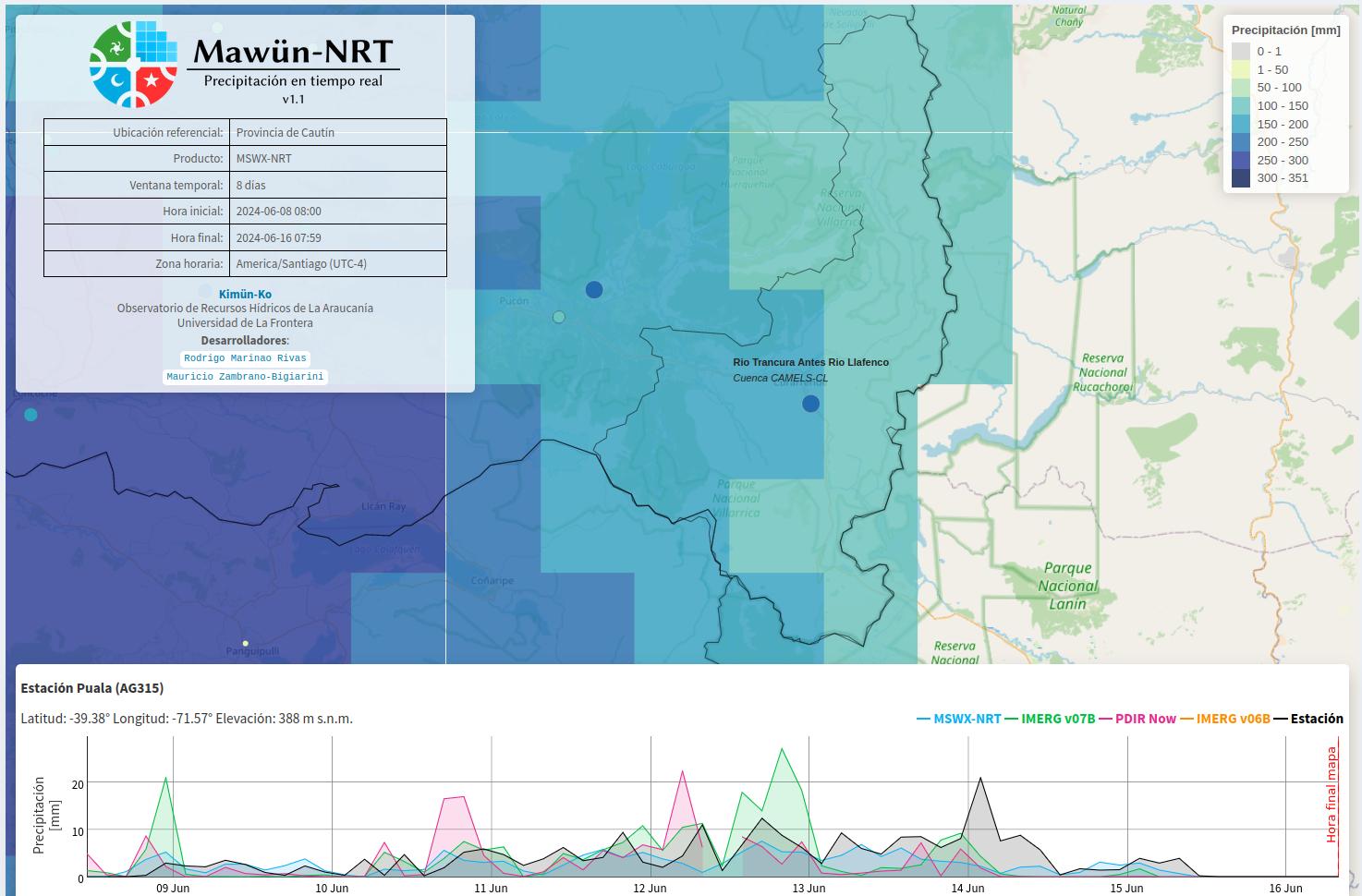Toggle IMERG v06B series in chart legend

pyautogui.click(x=1224, y=719)
